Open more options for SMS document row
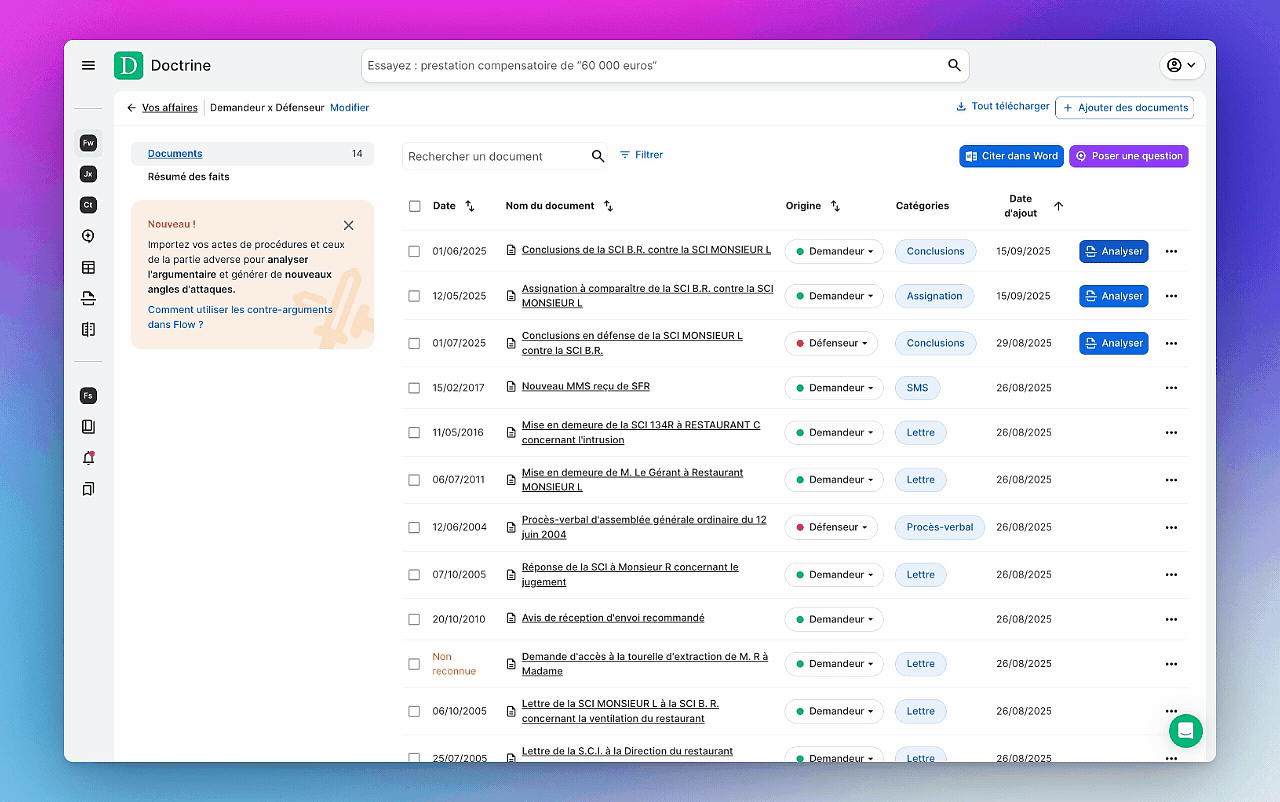The width and height of the screenshot is (1280, 802). (1171, 388)
